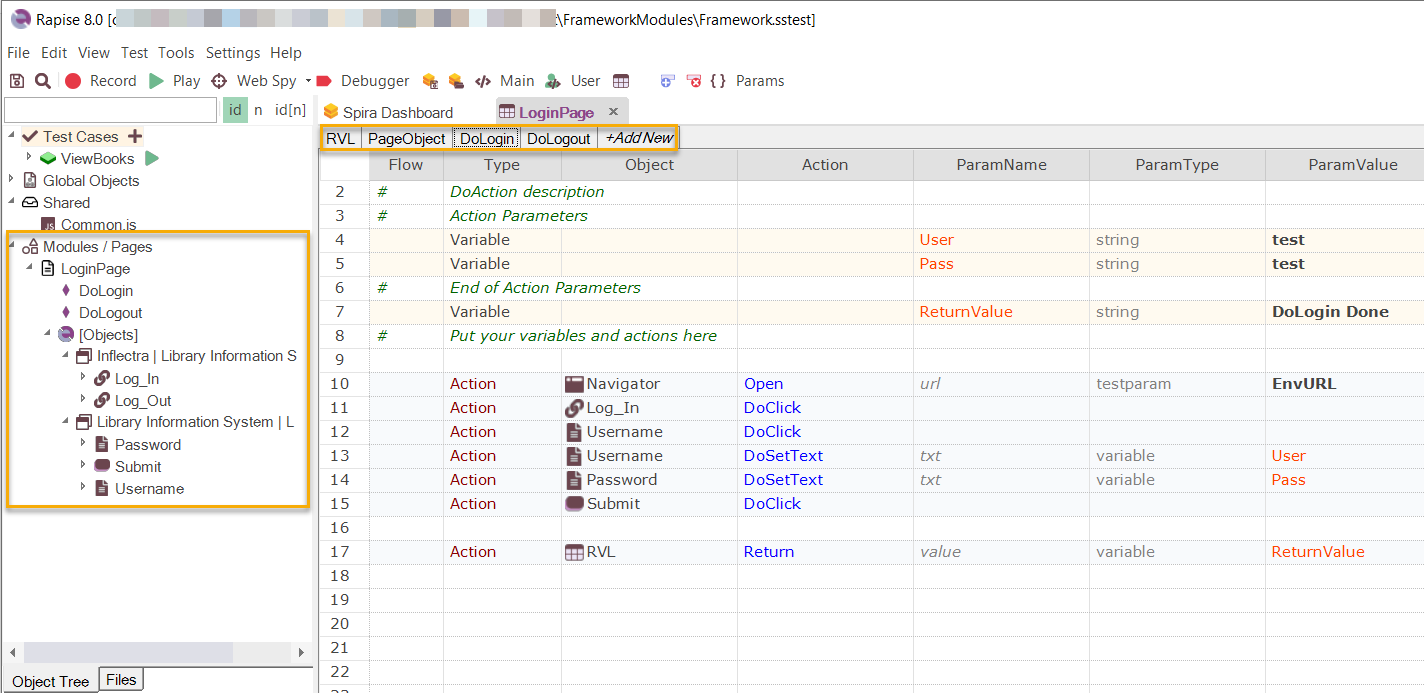This screenshot has height=693, width=1424.
Task: Switch to the Spira Dashboard tab
Action: coord(388,113)
